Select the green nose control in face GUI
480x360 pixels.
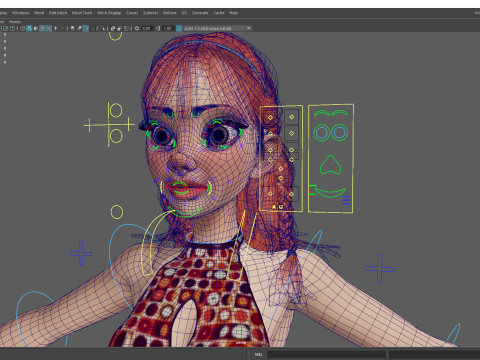330,164
